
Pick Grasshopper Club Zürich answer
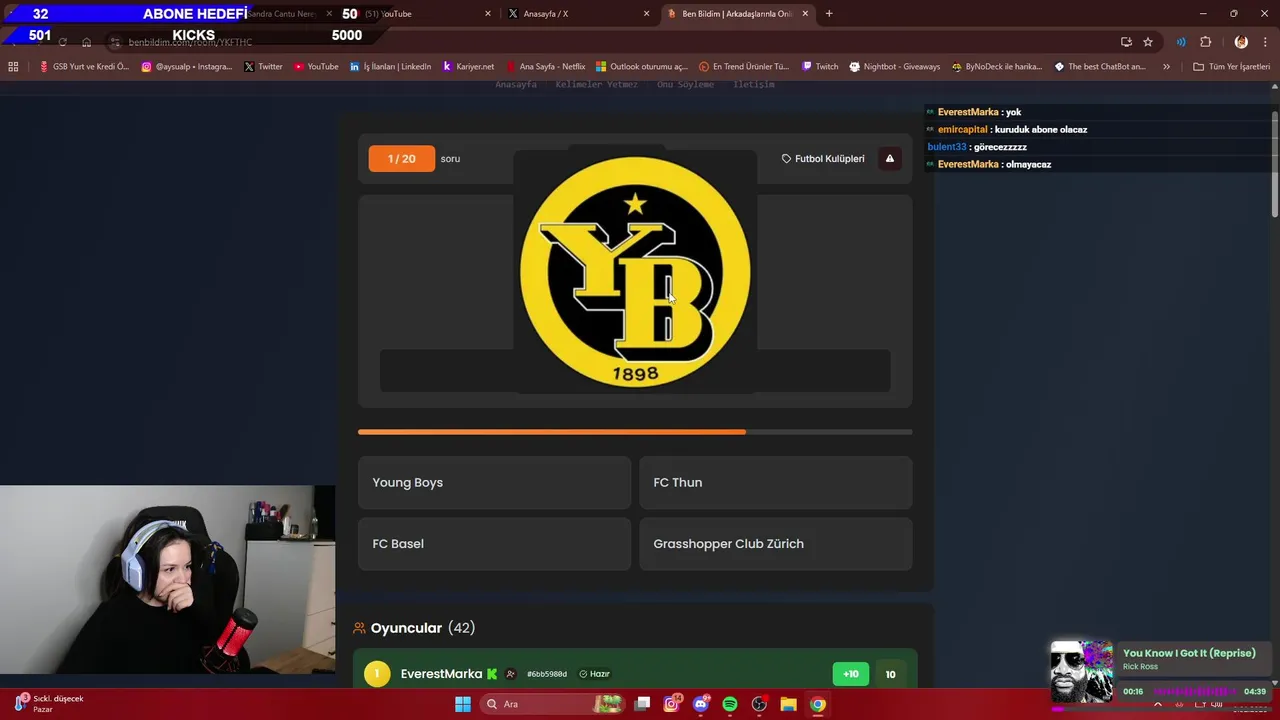(775, 544)
